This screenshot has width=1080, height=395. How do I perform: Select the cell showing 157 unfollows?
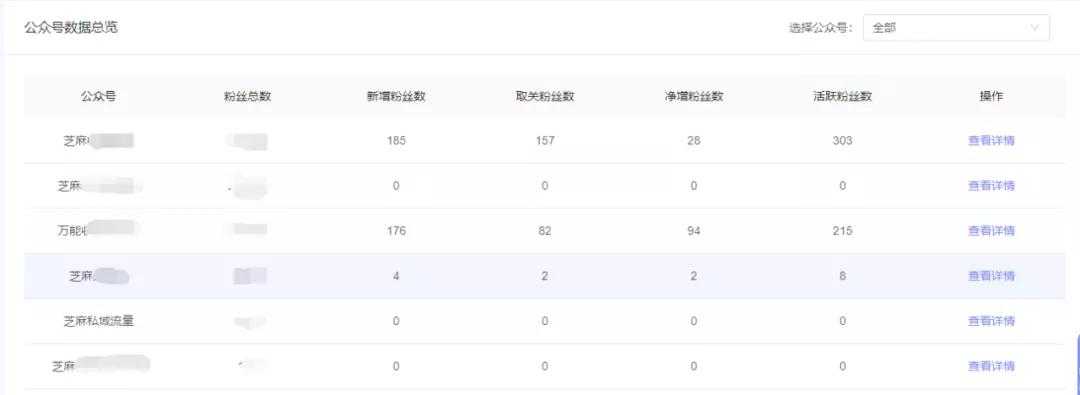545,141
